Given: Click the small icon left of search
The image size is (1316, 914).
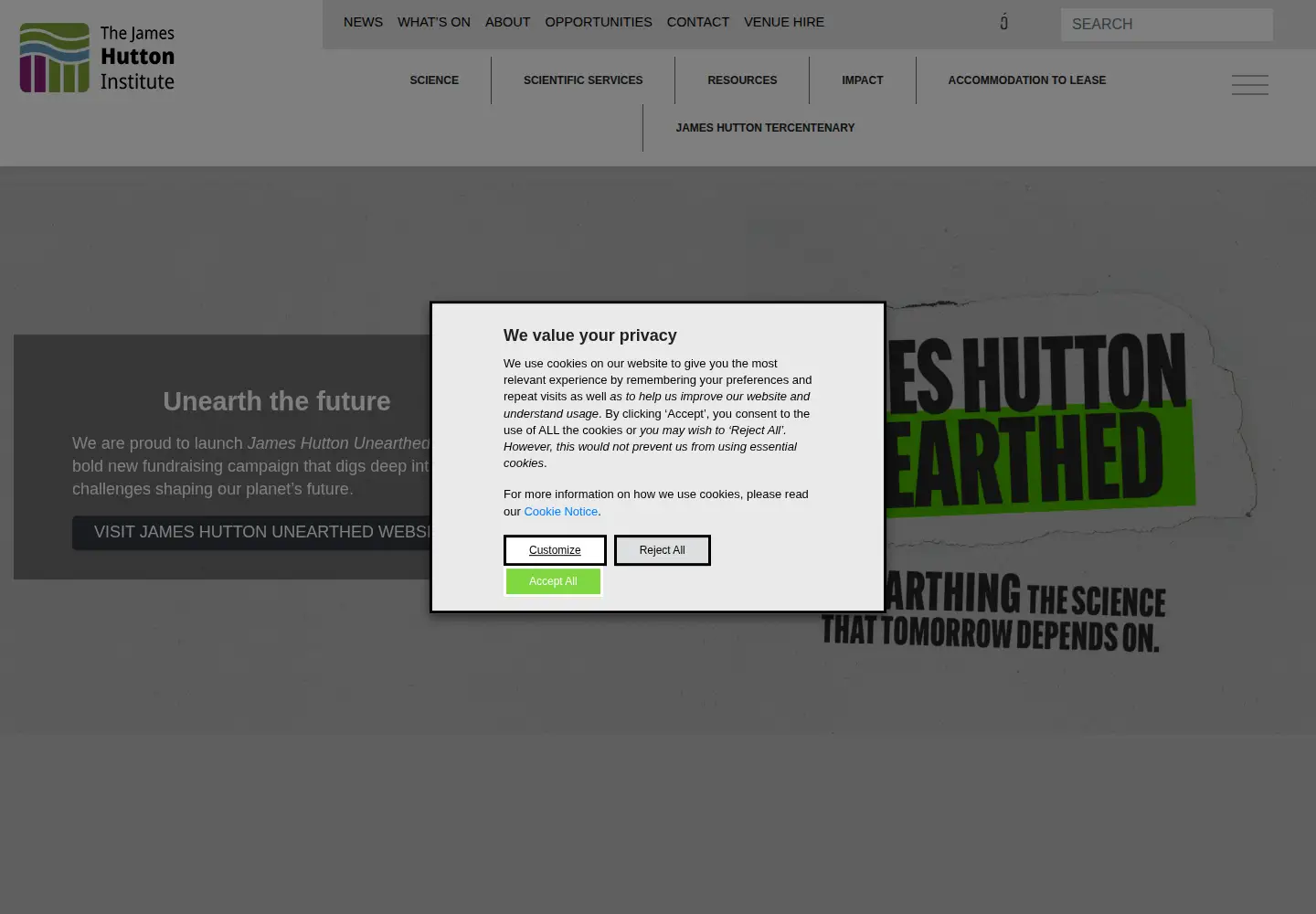Looking at the screenshot, I should (x=1003, y=22).
